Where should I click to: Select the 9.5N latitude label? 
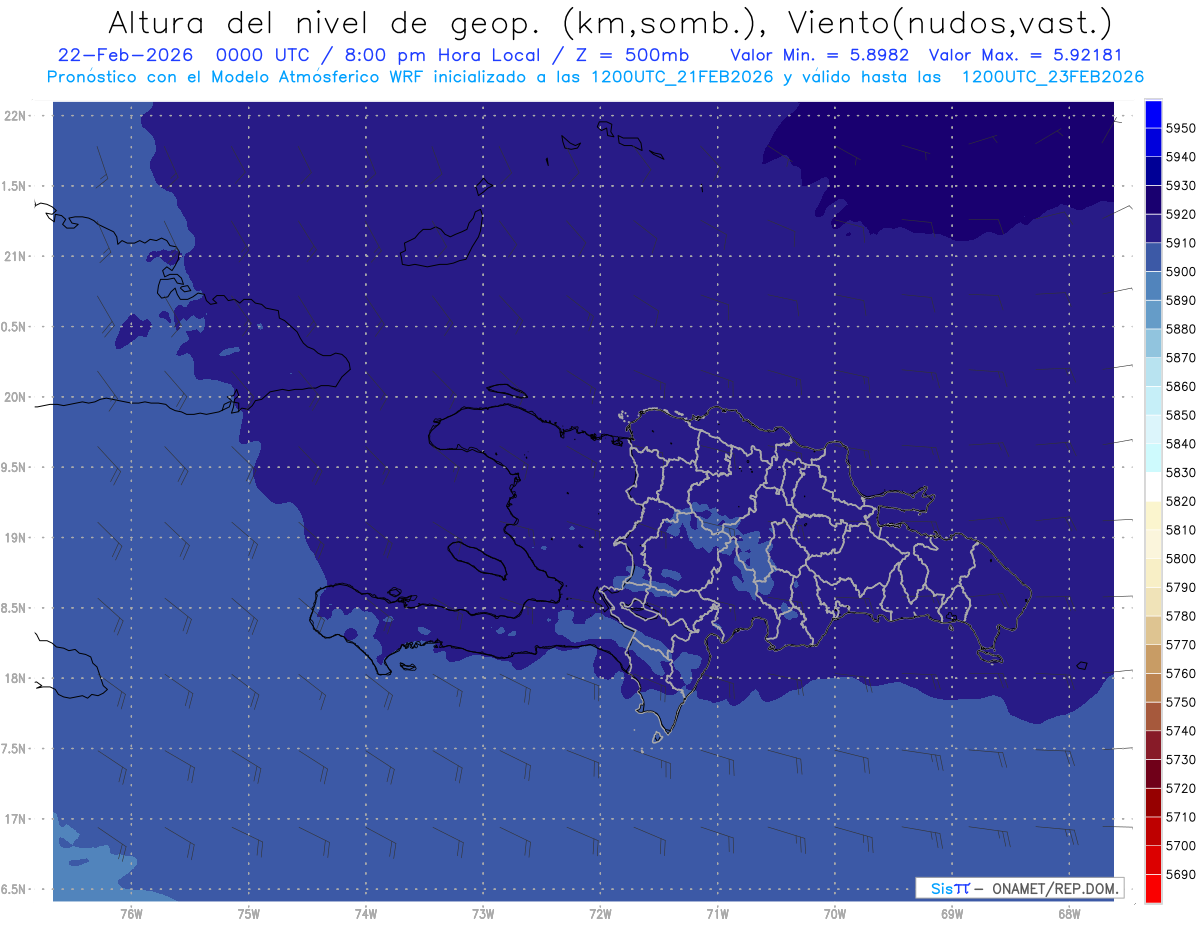(x=14, y=467)
